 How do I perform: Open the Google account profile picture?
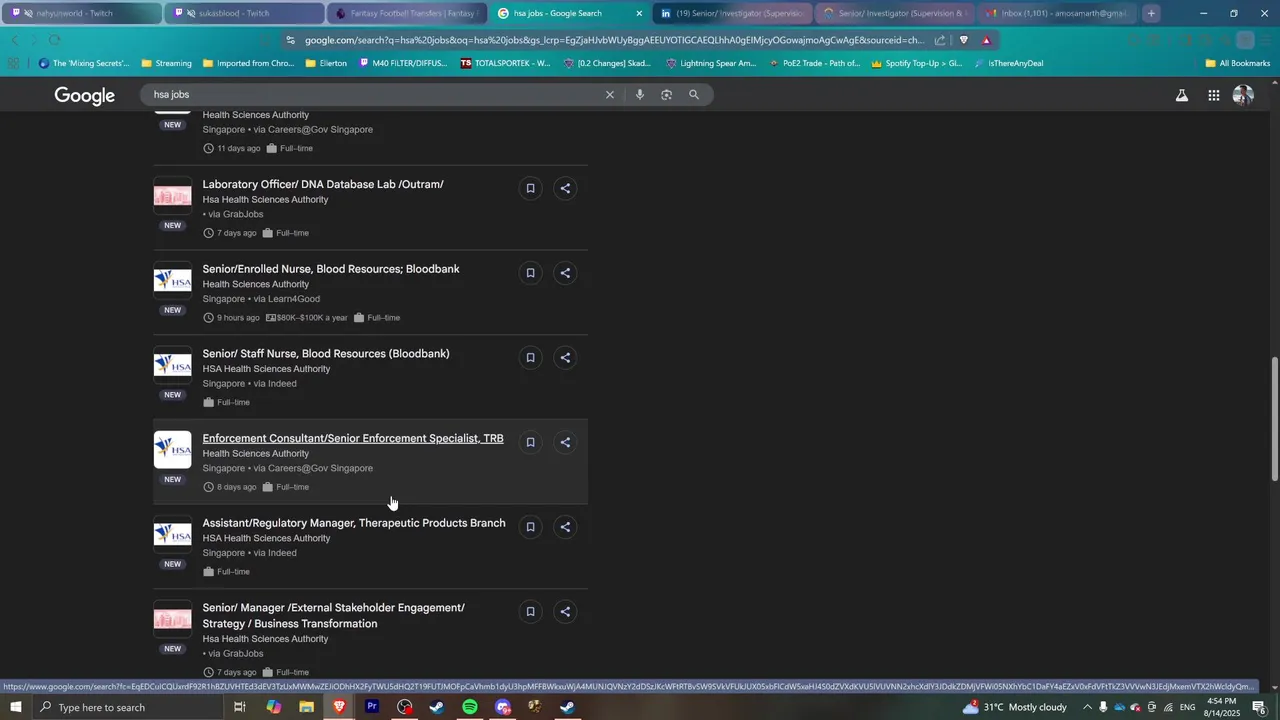point(1243,96)
